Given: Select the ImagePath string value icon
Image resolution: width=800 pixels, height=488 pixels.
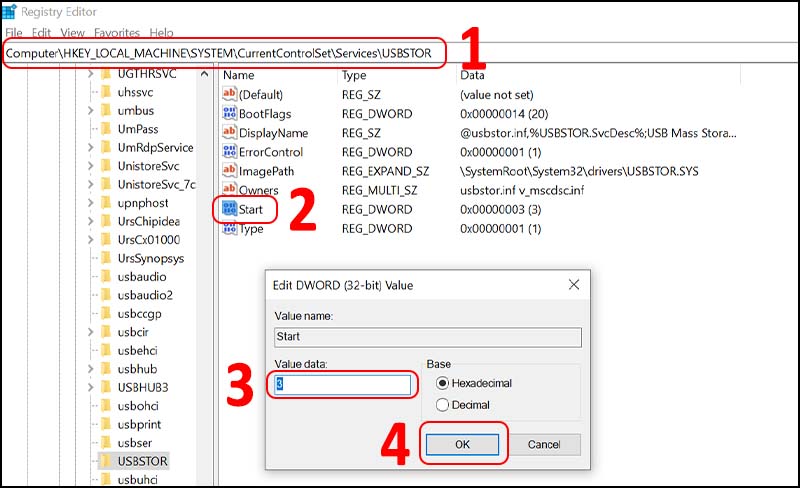Looking at the screenshot, I should [230, 170].
